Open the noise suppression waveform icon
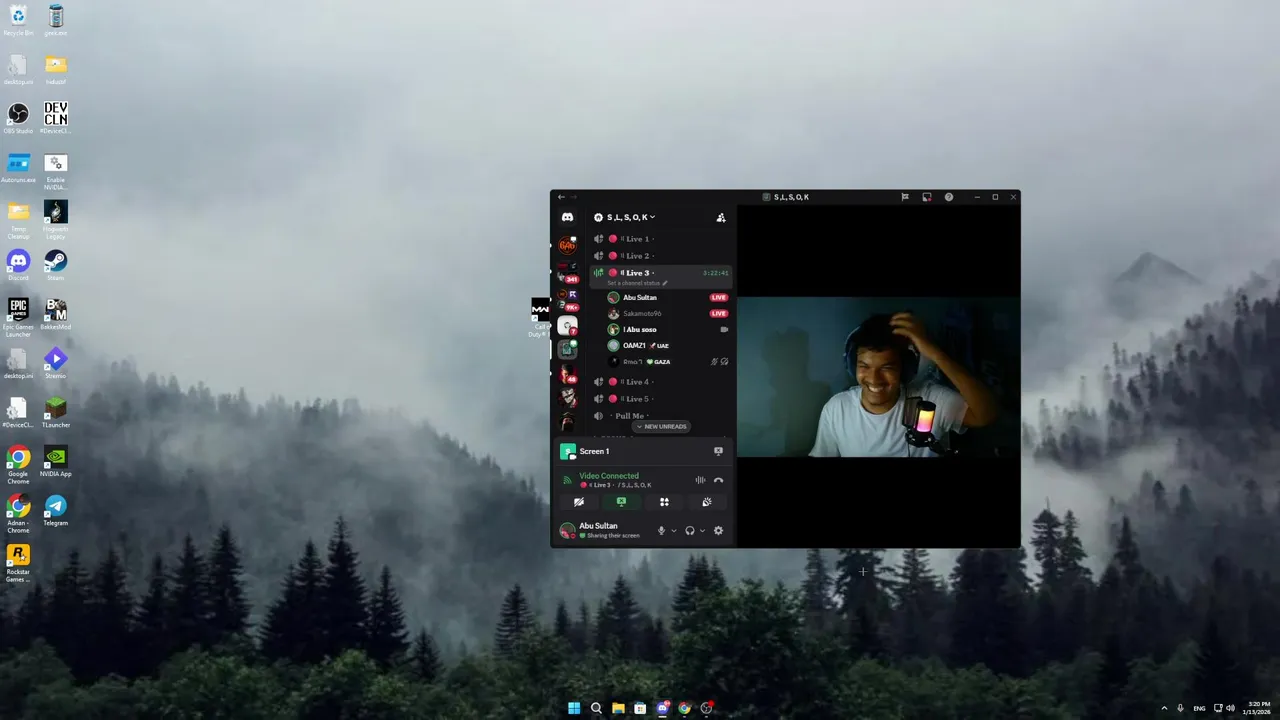 point(700,480)
